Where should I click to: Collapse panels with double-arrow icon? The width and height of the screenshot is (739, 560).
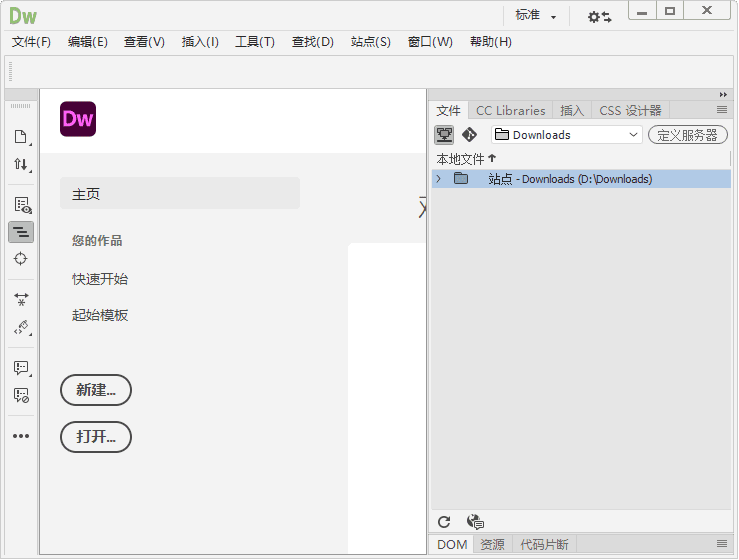pos(723,95)
